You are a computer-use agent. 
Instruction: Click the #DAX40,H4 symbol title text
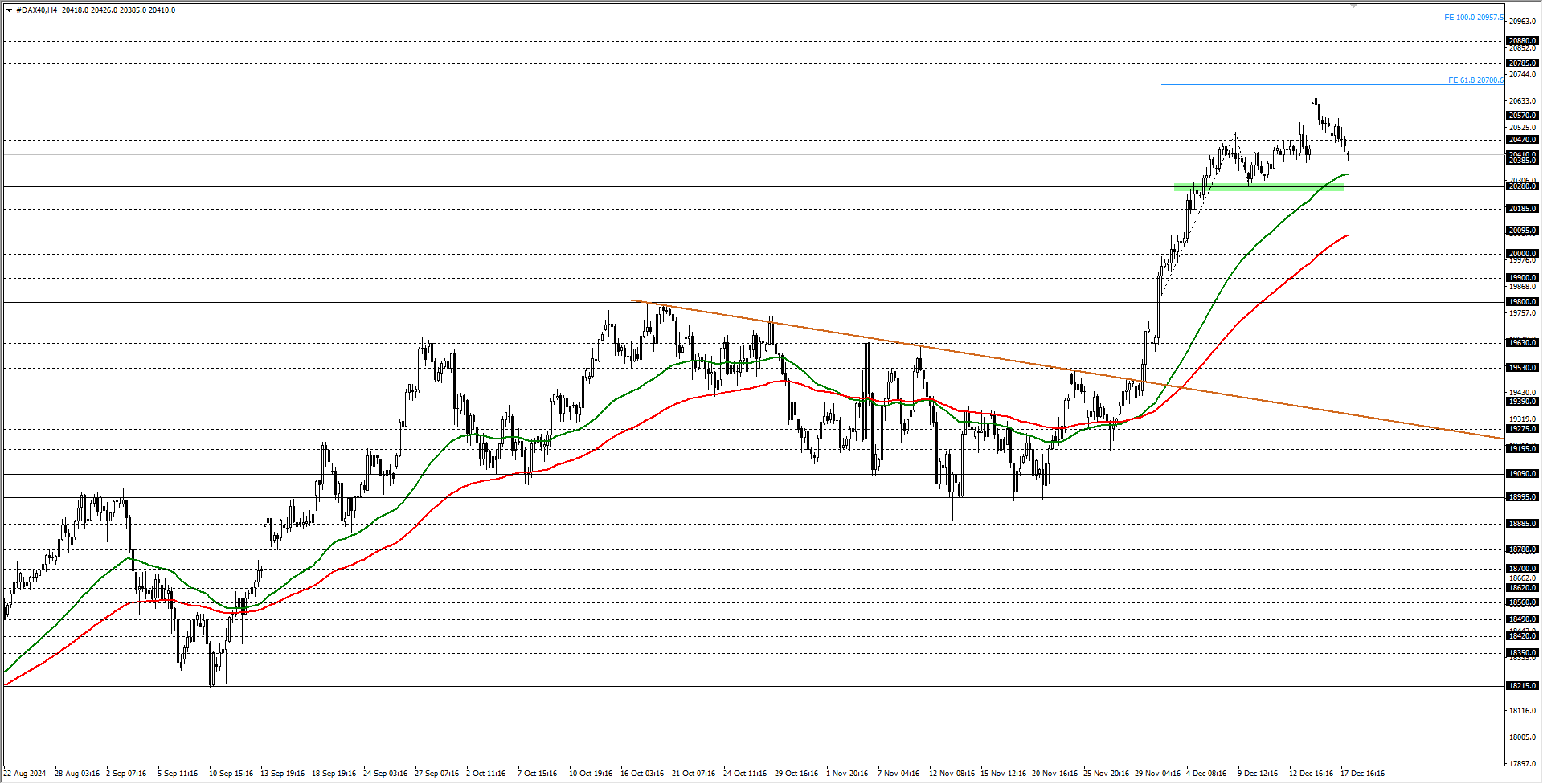tap(36, 10)
